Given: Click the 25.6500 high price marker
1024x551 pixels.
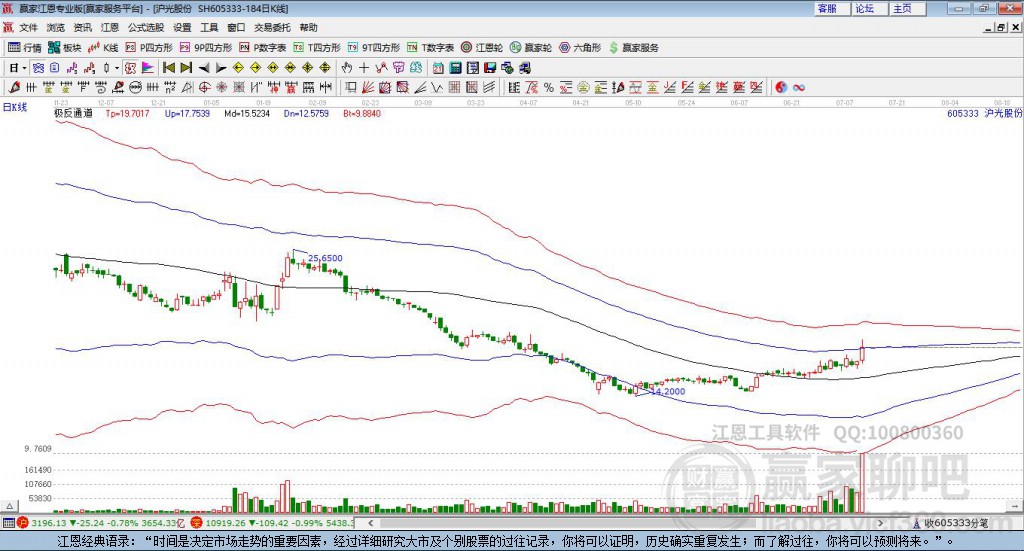Looking at the screenshot, I should click(325, 258).
